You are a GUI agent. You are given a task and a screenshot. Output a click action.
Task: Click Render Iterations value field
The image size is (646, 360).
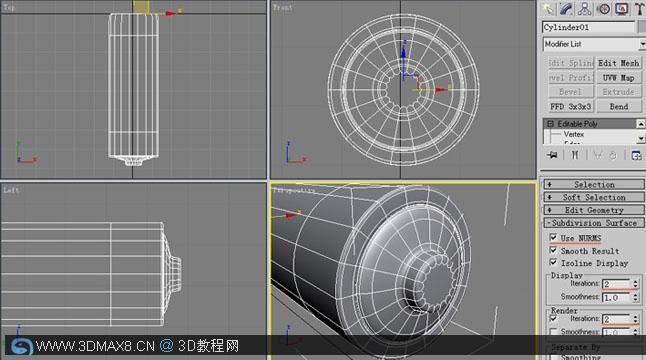coord(616,319)
